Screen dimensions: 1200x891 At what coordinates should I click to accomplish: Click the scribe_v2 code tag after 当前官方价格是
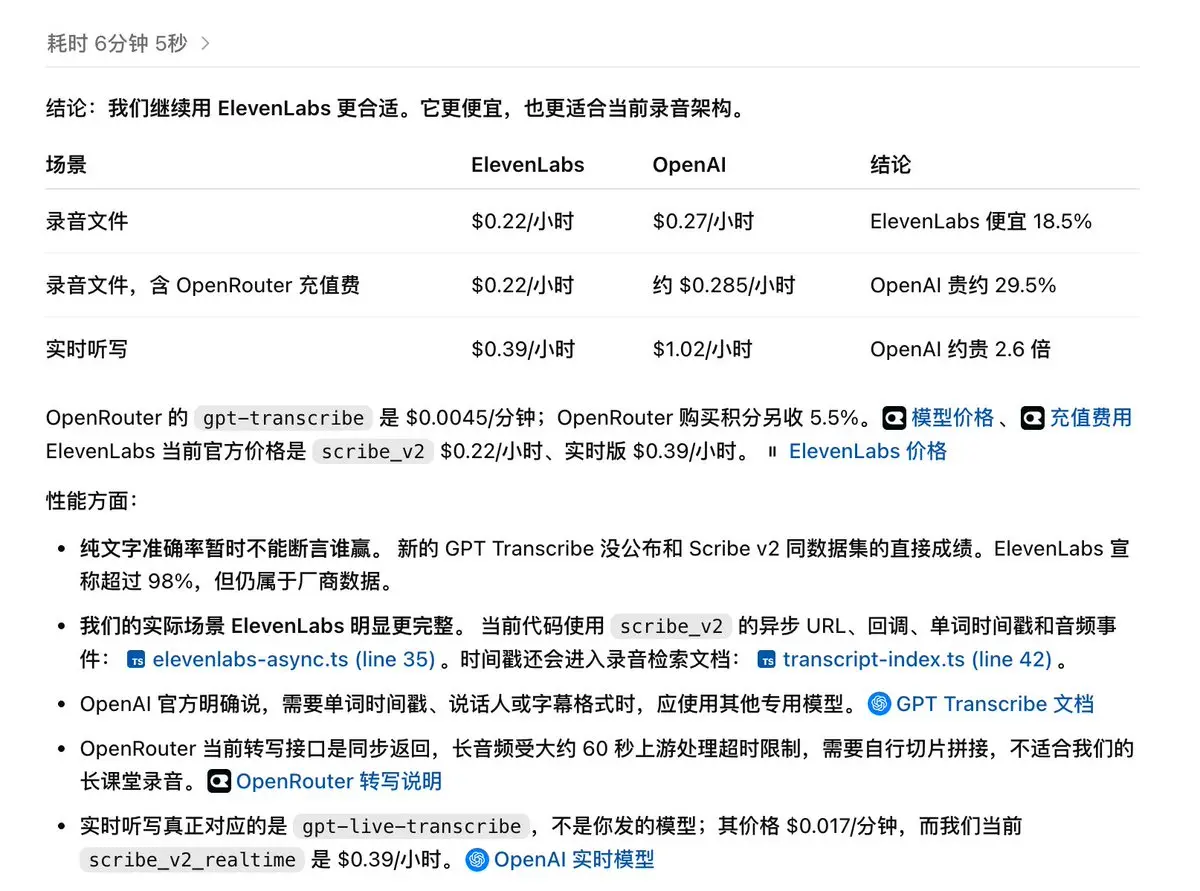(x=375, y=451)
